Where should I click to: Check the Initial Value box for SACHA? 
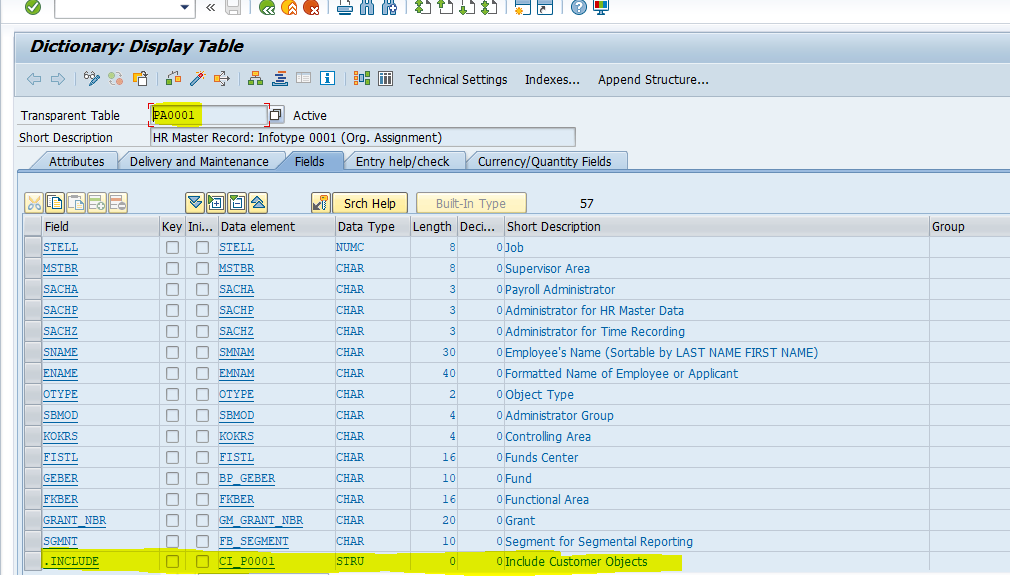point(202,289)
